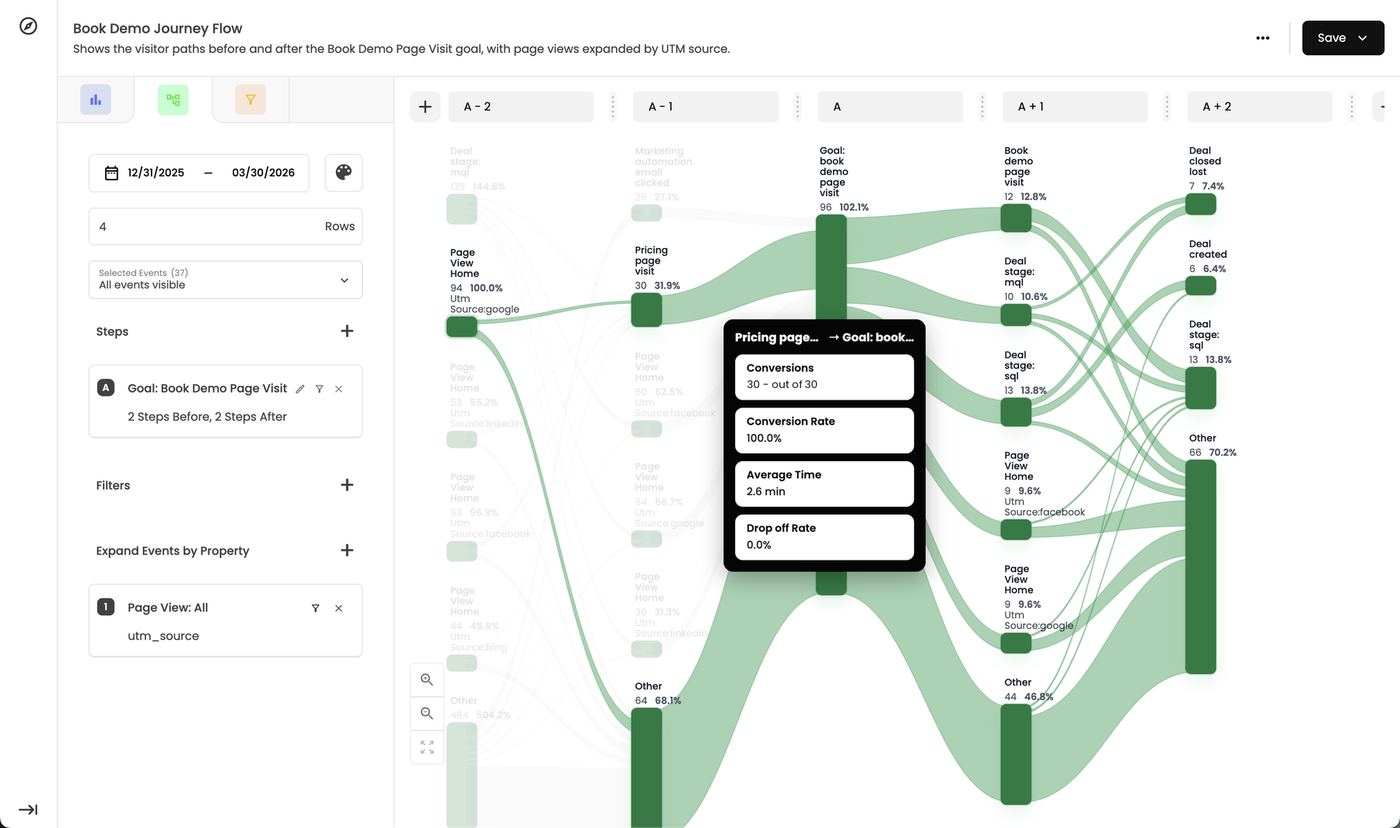Viewport: 1400px width, 828px height.
Task: Open the calendar date picker icon
Action: coord(111,173)
